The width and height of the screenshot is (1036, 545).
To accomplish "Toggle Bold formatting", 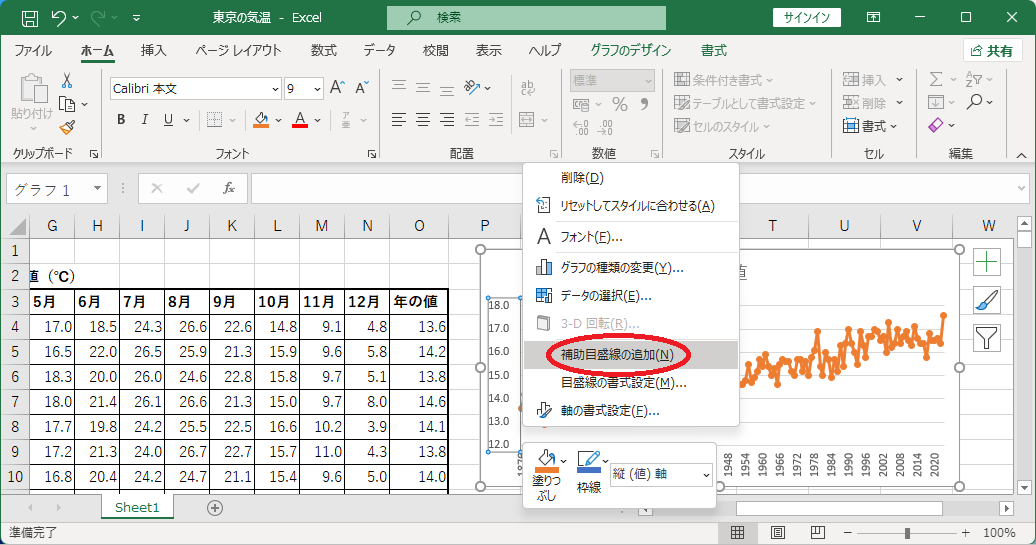I will pos(121,120).
